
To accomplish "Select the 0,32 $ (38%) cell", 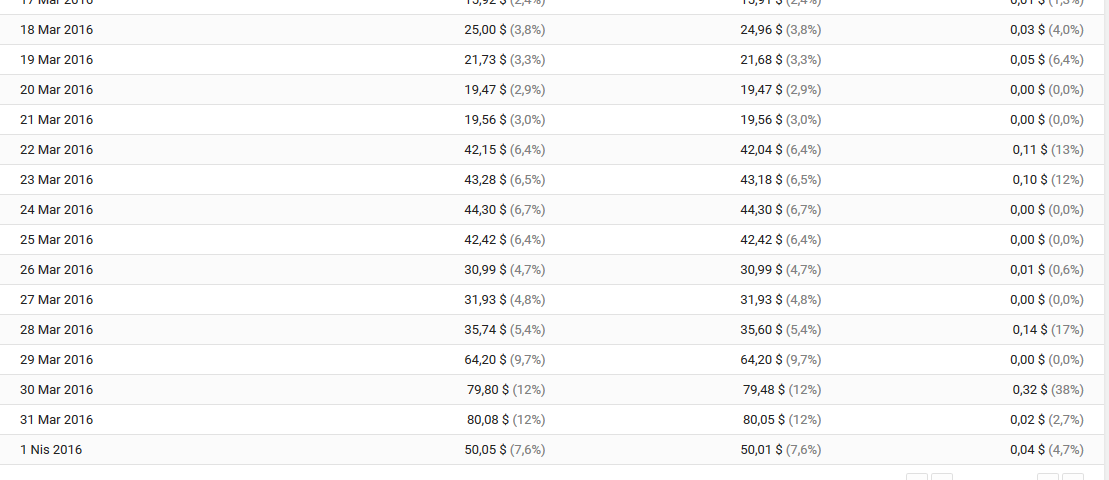I will (1047, 390).
